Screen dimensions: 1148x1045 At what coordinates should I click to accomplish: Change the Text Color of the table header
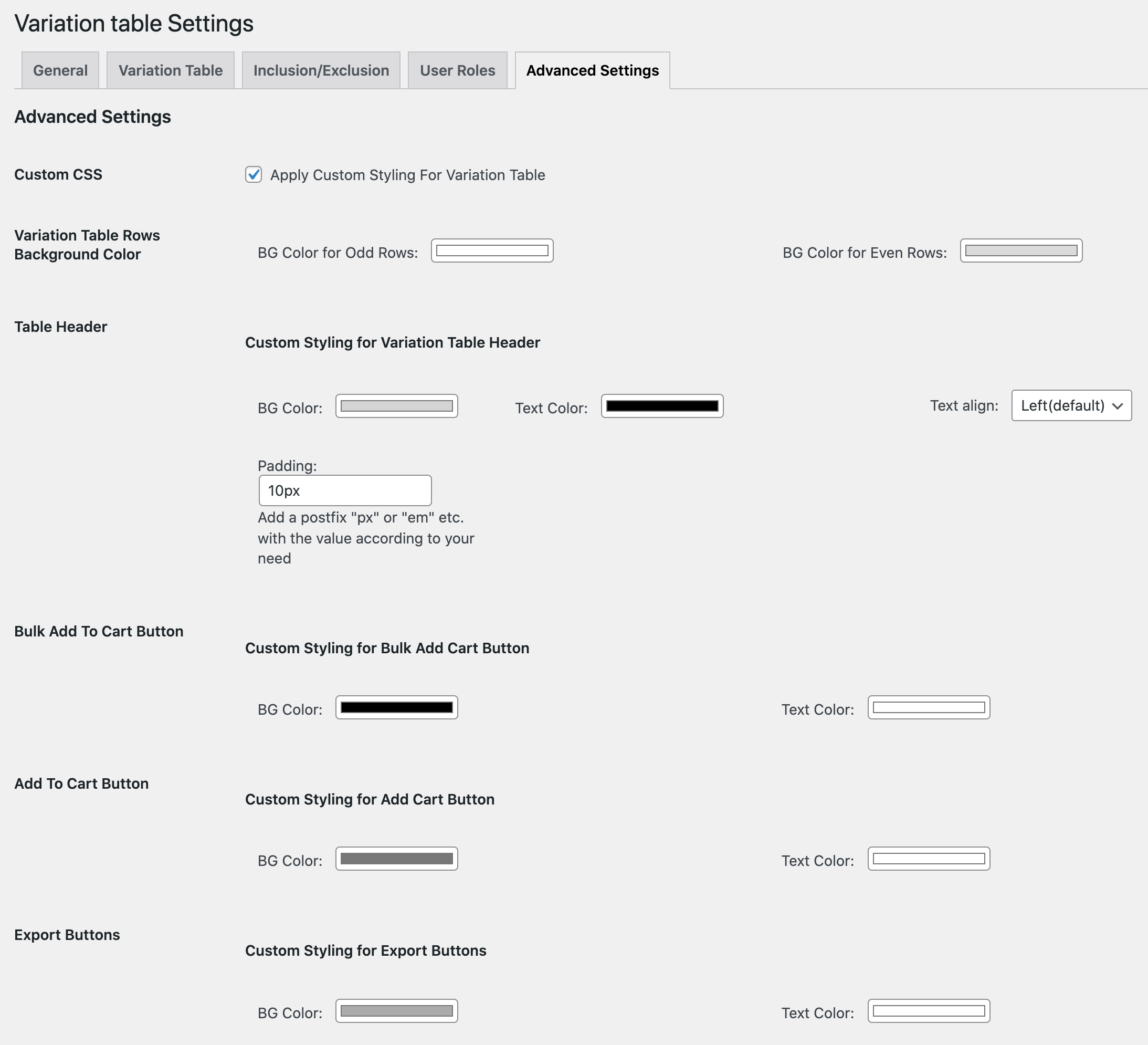[x=661, y=406]
